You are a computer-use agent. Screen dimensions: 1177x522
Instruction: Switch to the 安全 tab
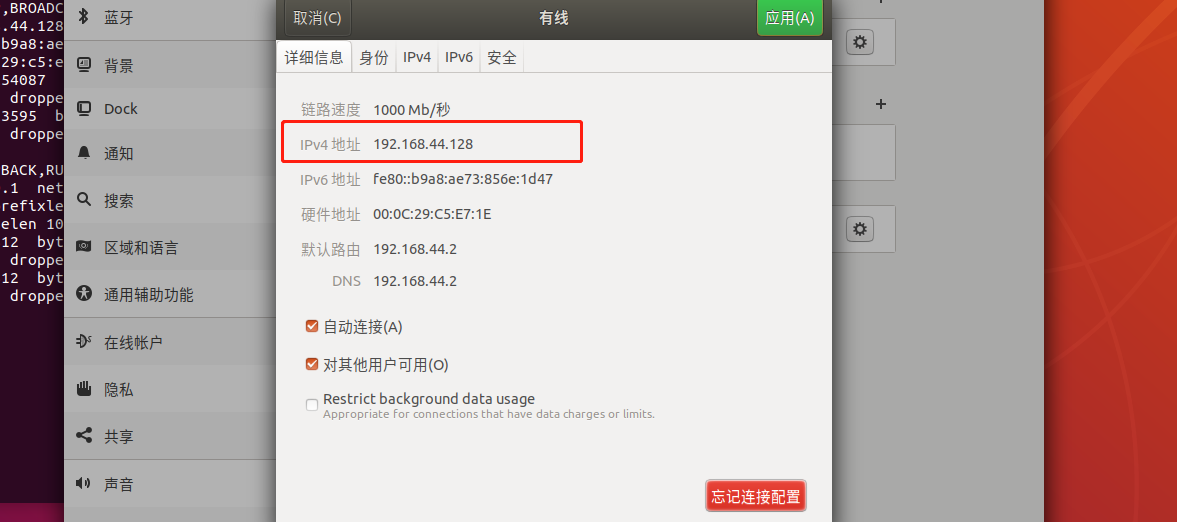(502, 58)
